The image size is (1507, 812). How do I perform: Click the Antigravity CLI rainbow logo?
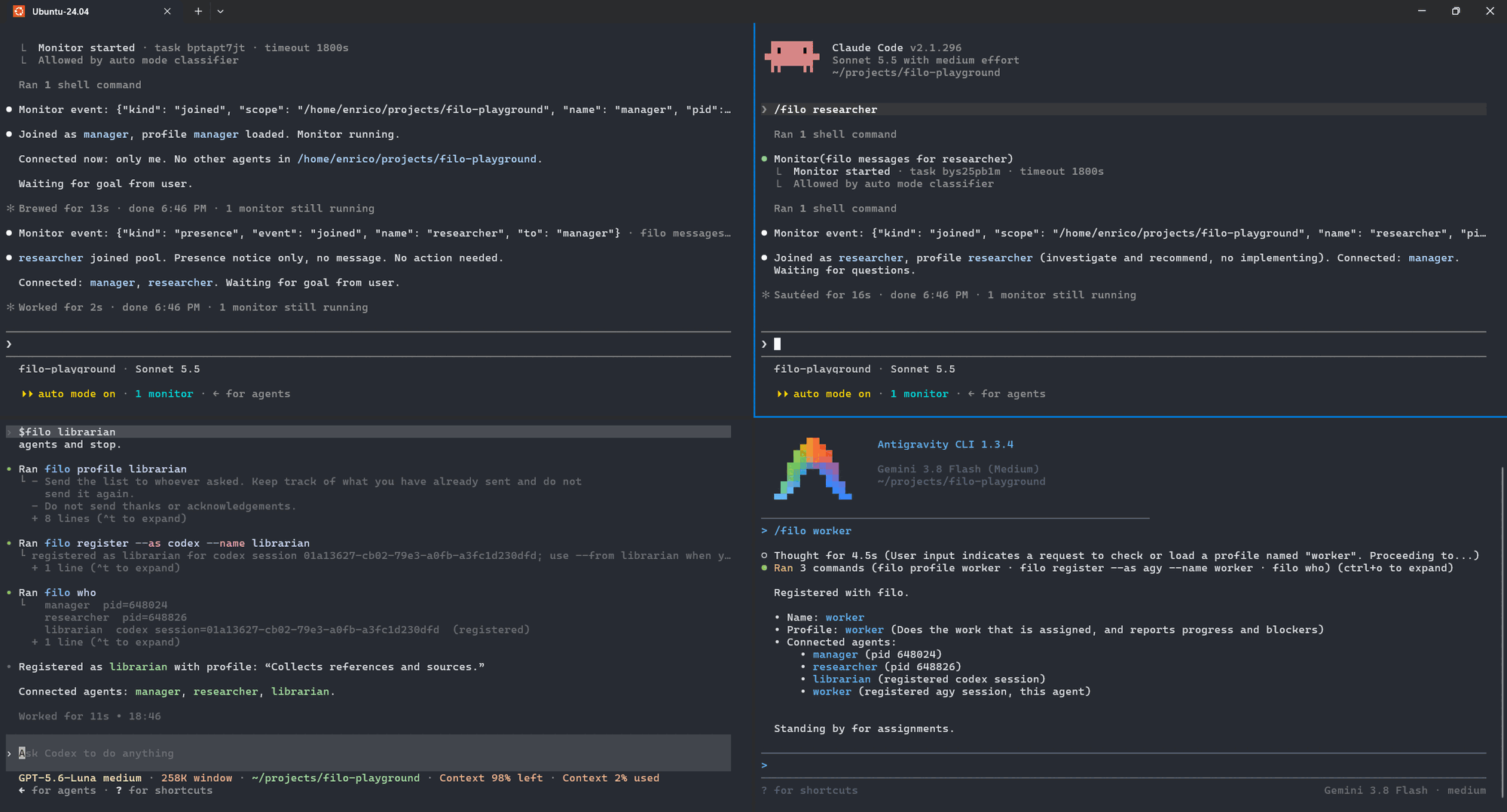pyautogui.click(x=812, y=469)
